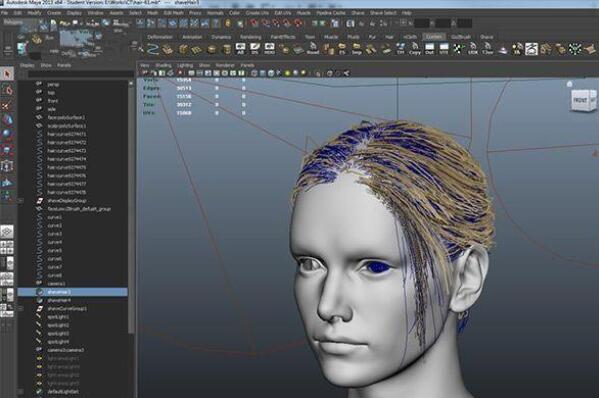Click the AB shelf icon
Image resolution: width=599 pixels, height=398 pixels.
tap(240, 49)
